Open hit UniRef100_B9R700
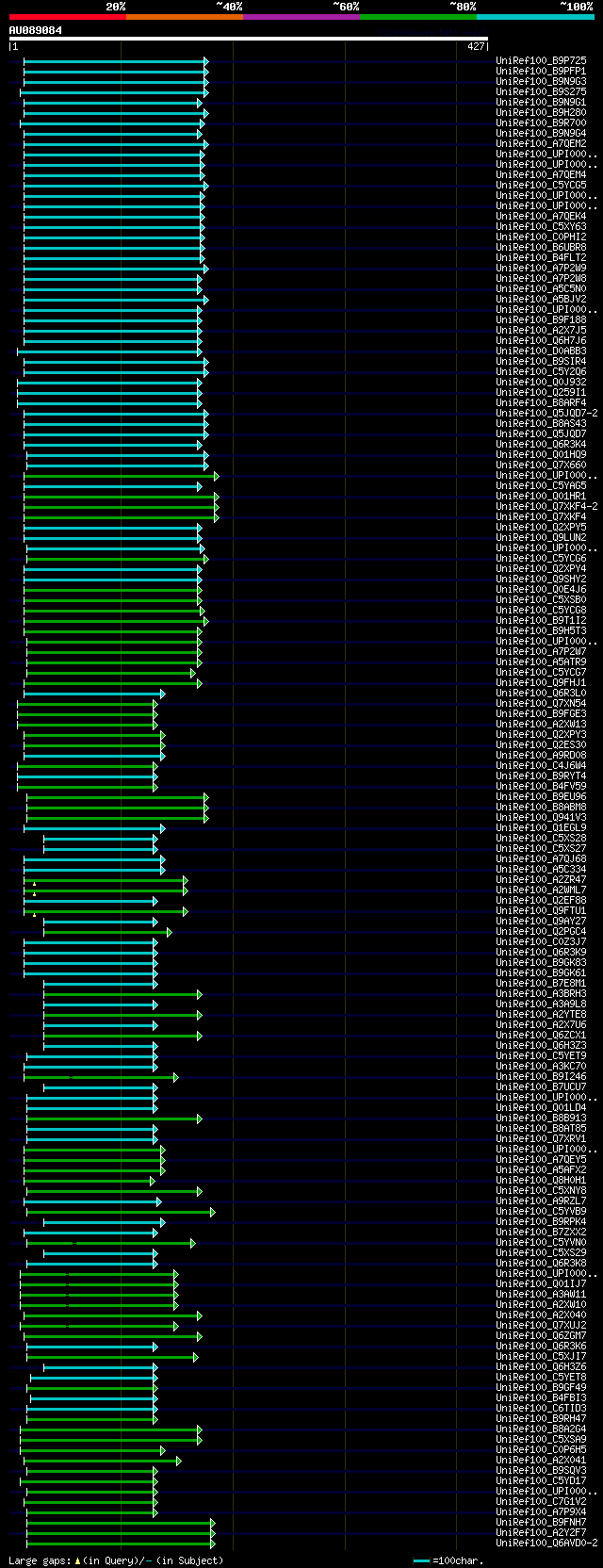 (x=541, y=122)
